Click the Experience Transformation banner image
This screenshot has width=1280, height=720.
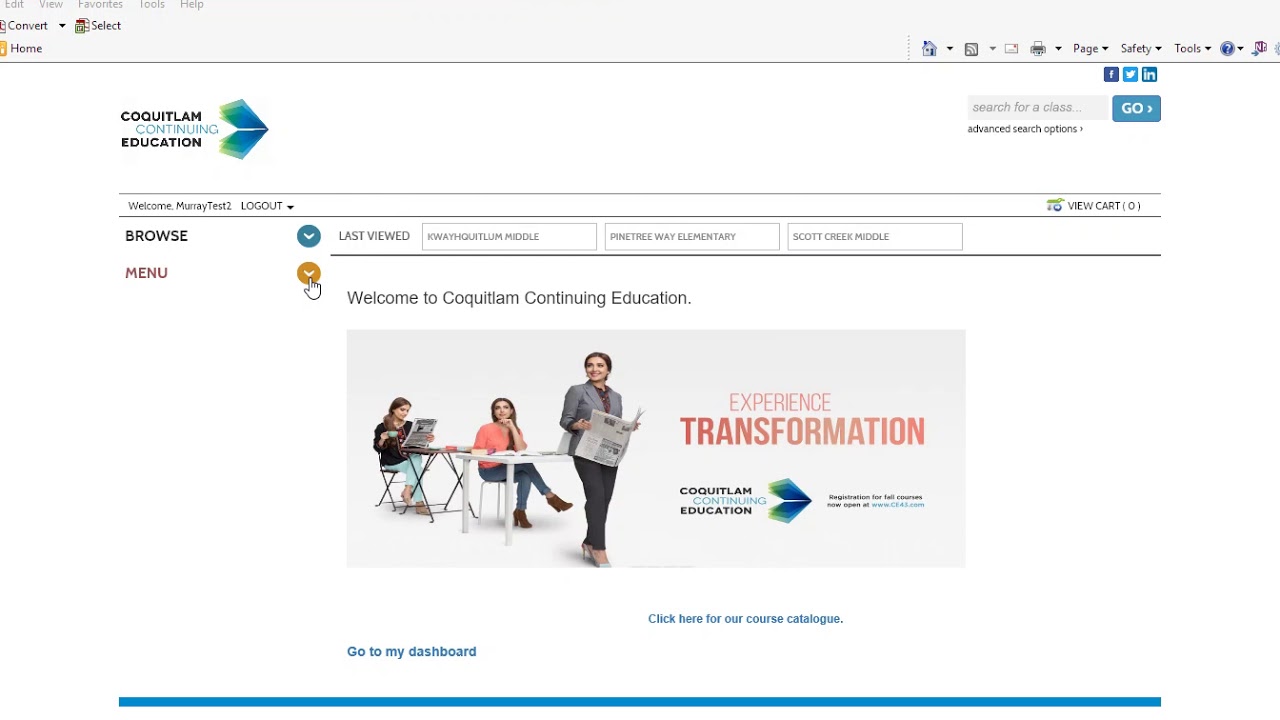point(656,449)
